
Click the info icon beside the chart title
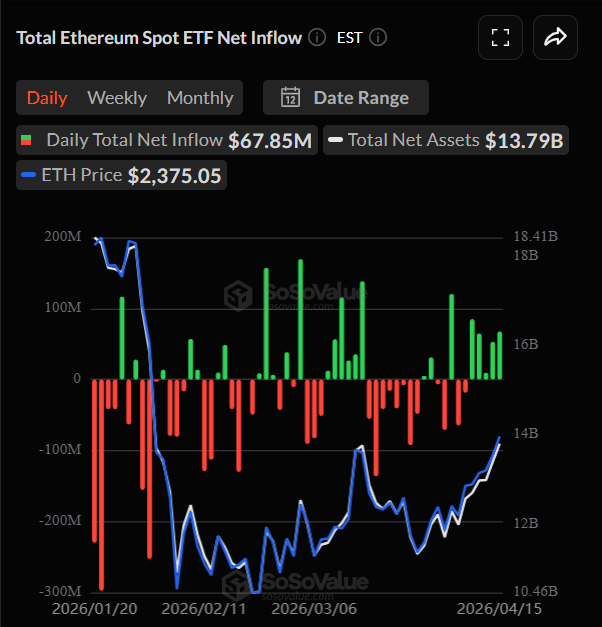click(317, 38)
